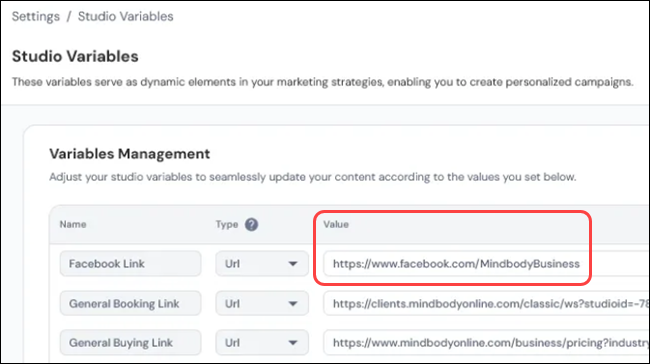
Task: Click the Name column header
Action: (x=73, y=224)
